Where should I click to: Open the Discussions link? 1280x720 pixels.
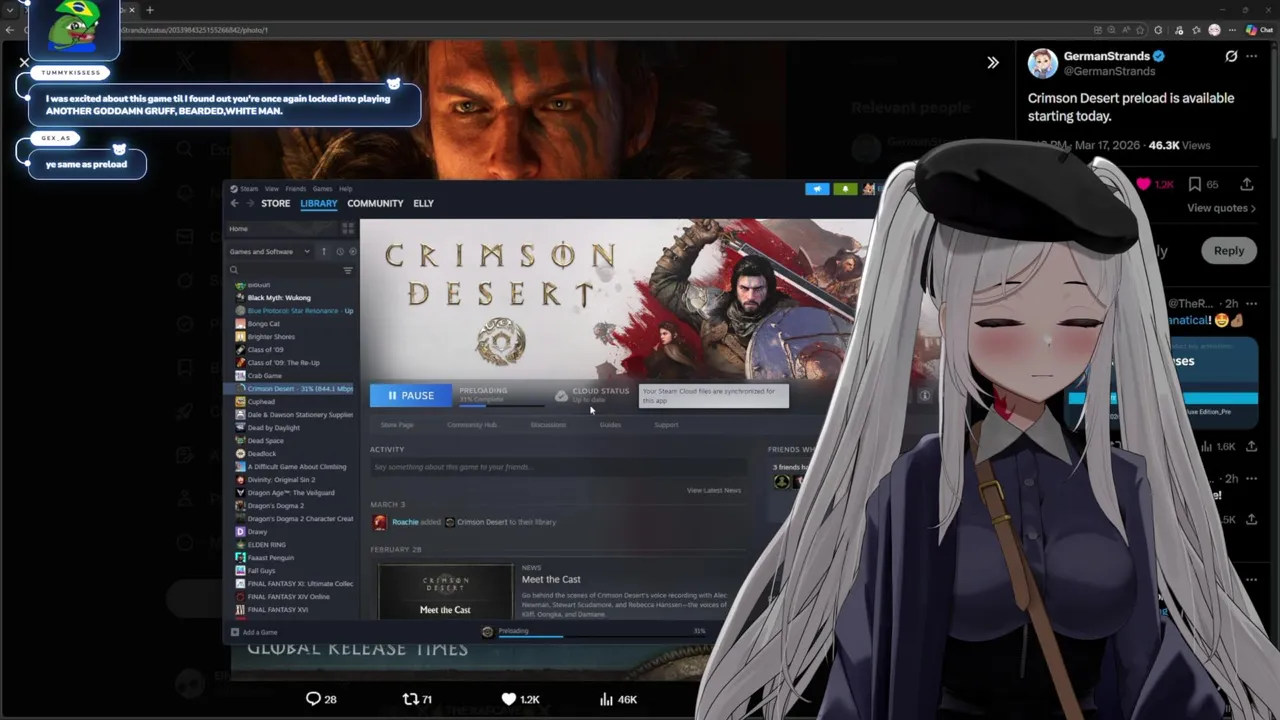pos(548,425)
